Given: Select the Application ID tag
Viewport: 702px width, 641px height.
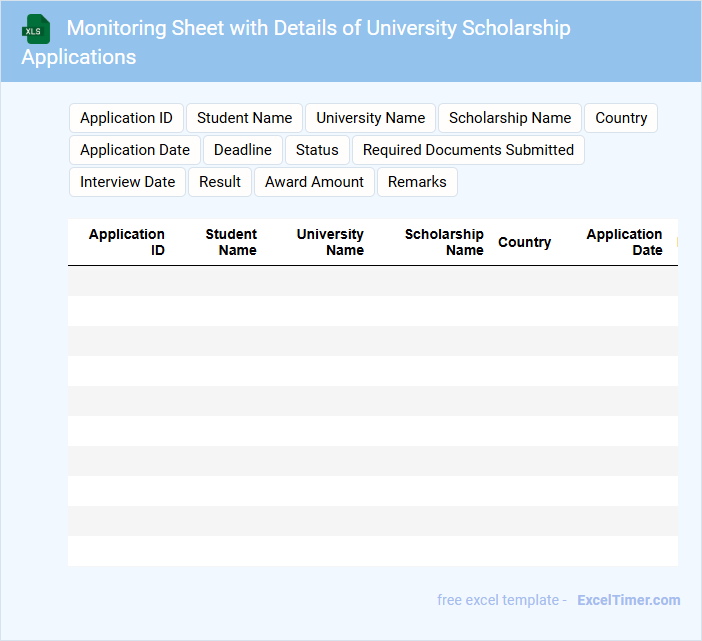Looking at the screenshot, I should coord(126,118).
